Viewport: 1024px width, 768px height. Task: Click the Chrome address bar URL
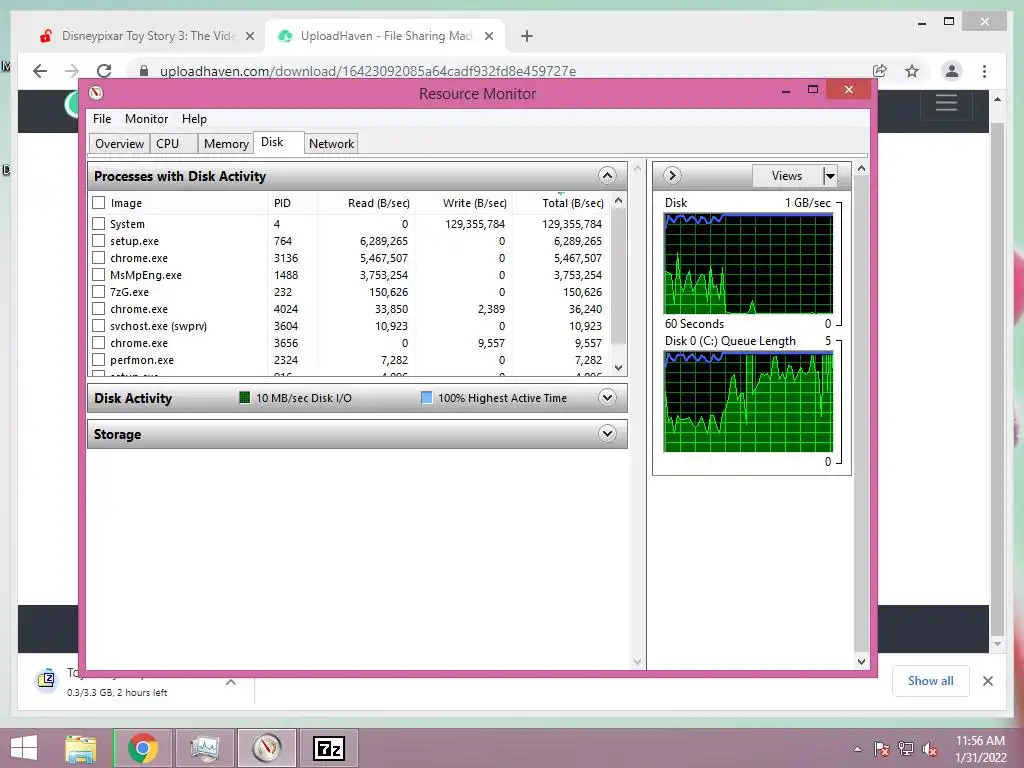pyautogui.click(x=368, y=71)
